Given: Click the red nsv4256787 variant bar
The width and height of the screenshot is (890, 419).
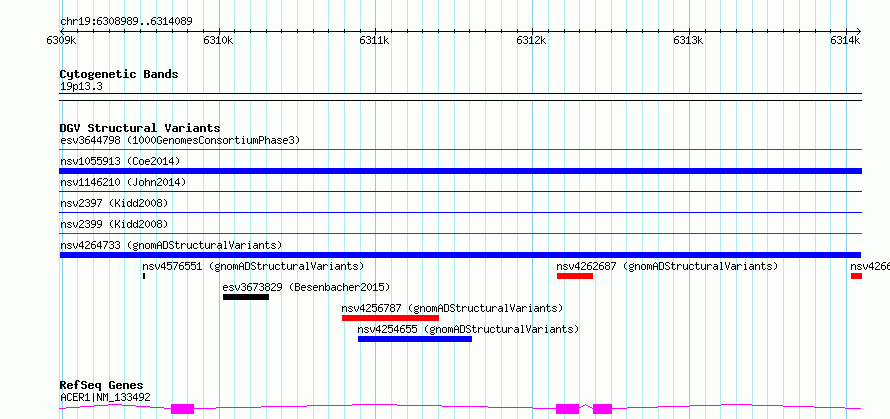Looking at the screenshot, I should point(391,318).
